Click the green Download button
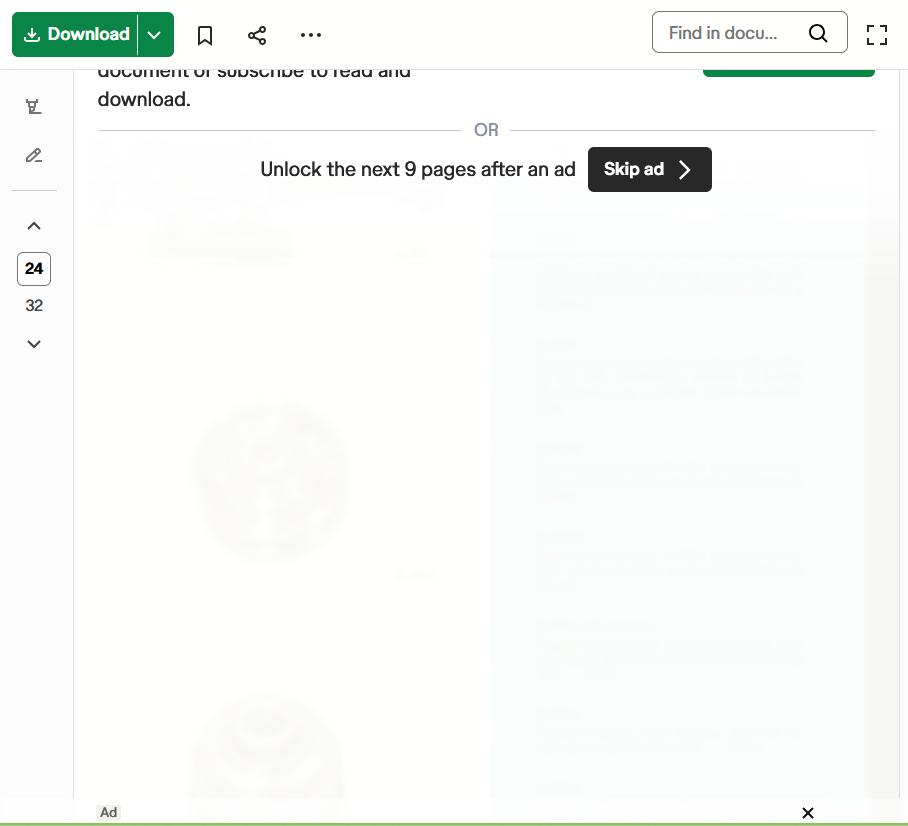This screenshot has width=908, height=826. tap(75, 34)
